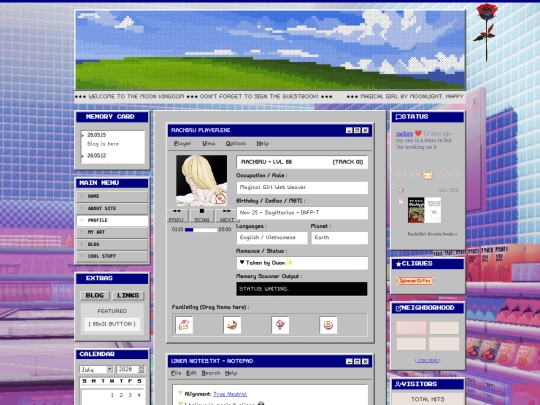The height and width of the screenshot is (405, 540).
Task: Click the Magical Girl Web Weaver field
Action: point(302,188)
